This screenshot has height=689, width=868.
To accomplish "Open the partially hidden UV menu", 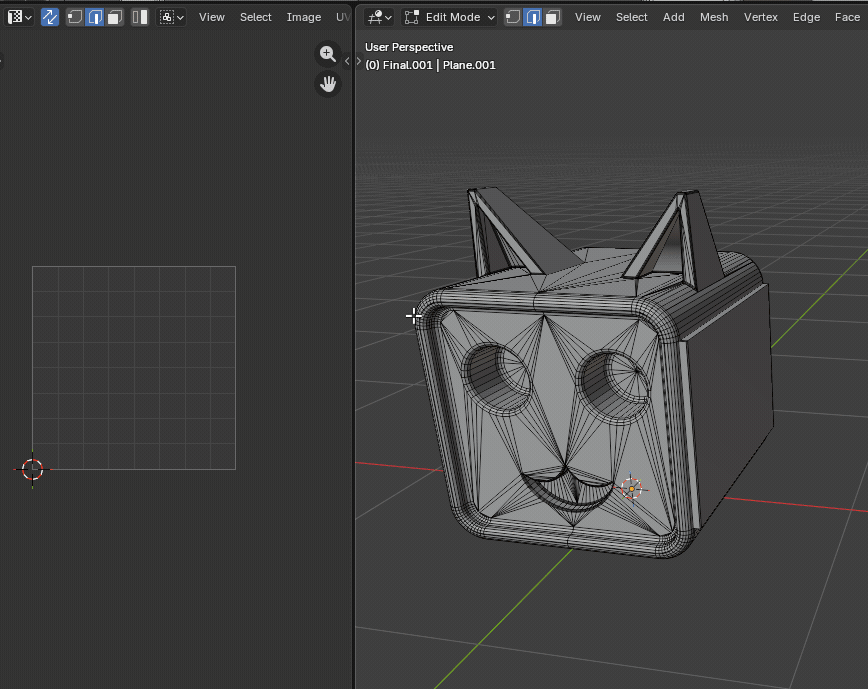I will pos(343,17).
